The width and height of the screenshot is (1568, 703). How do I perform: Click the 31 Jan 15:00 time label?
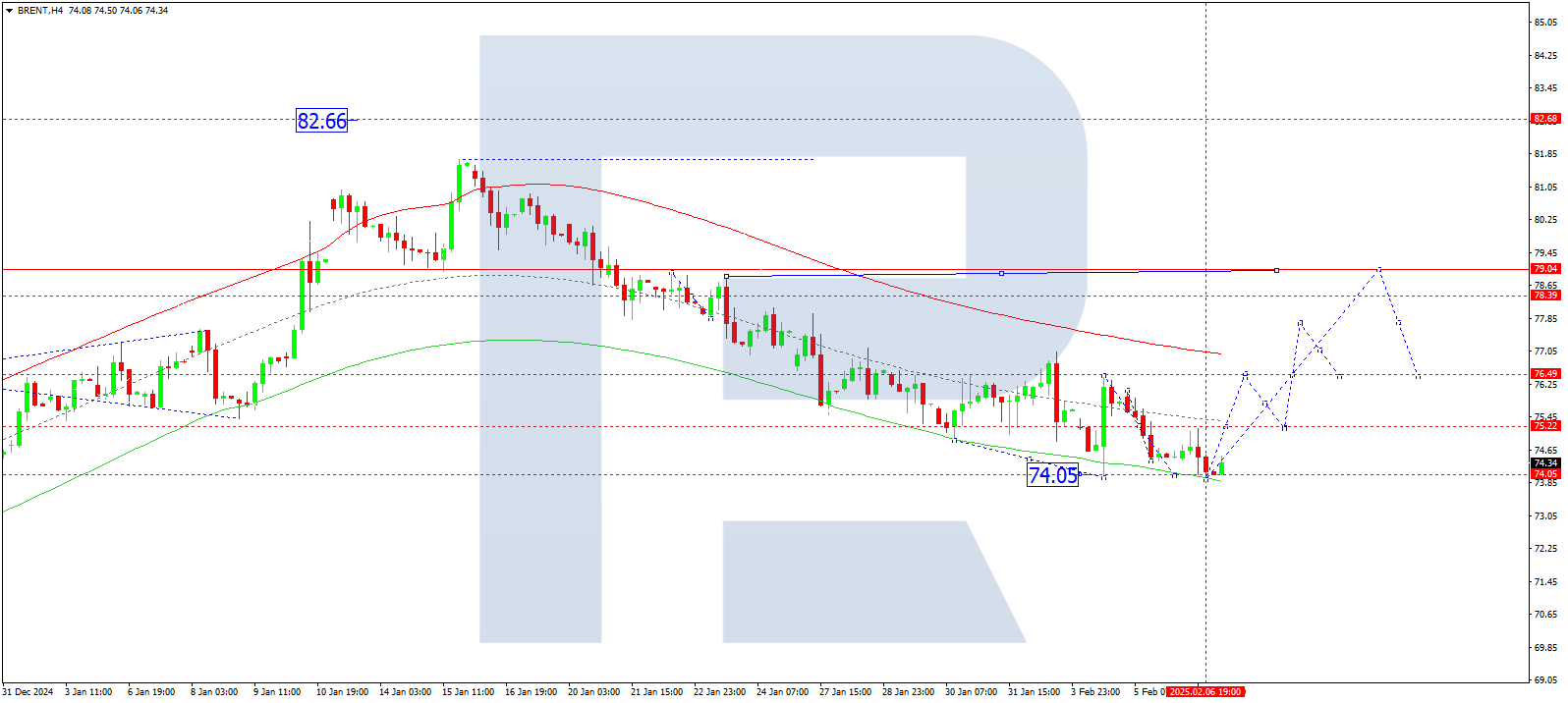1034,692
